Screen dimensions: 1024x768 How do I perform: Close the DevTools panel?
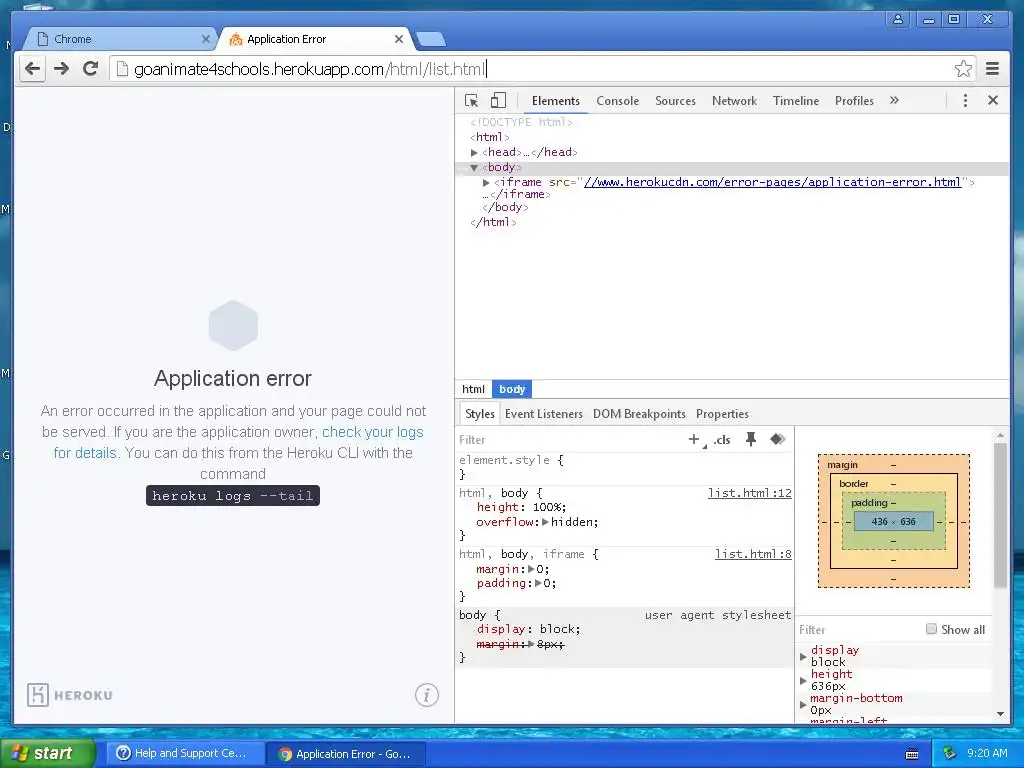pos(993,101)
